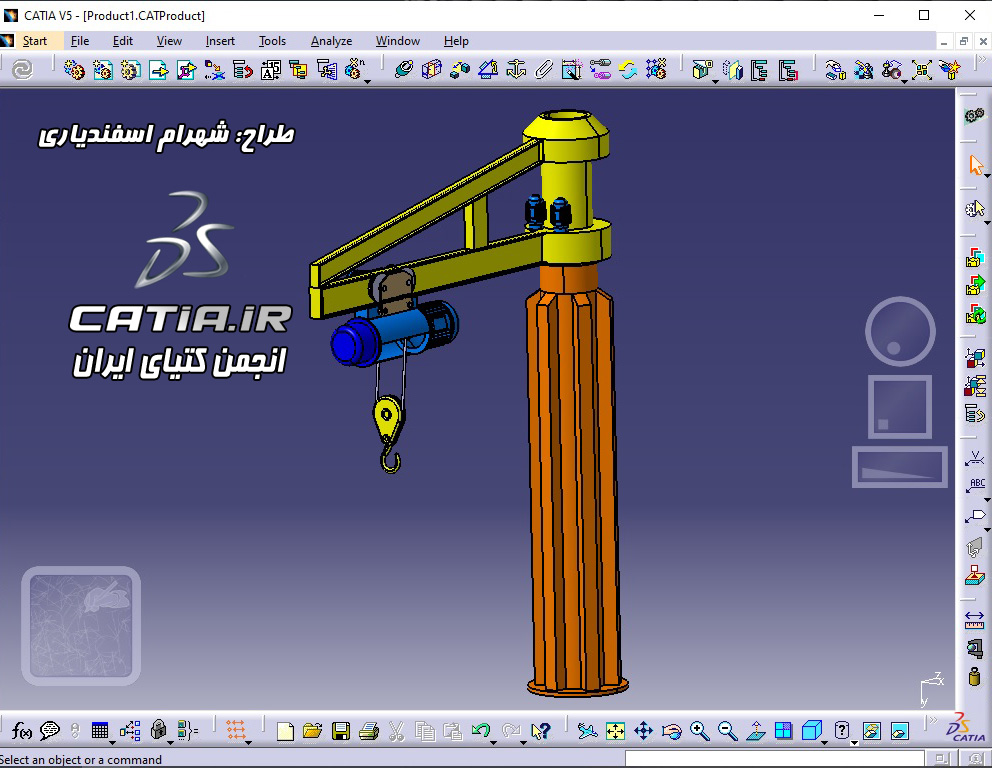Click the Save icon in the standard toolbar
This screenshot has width=992, height=768.
(340, 730)
